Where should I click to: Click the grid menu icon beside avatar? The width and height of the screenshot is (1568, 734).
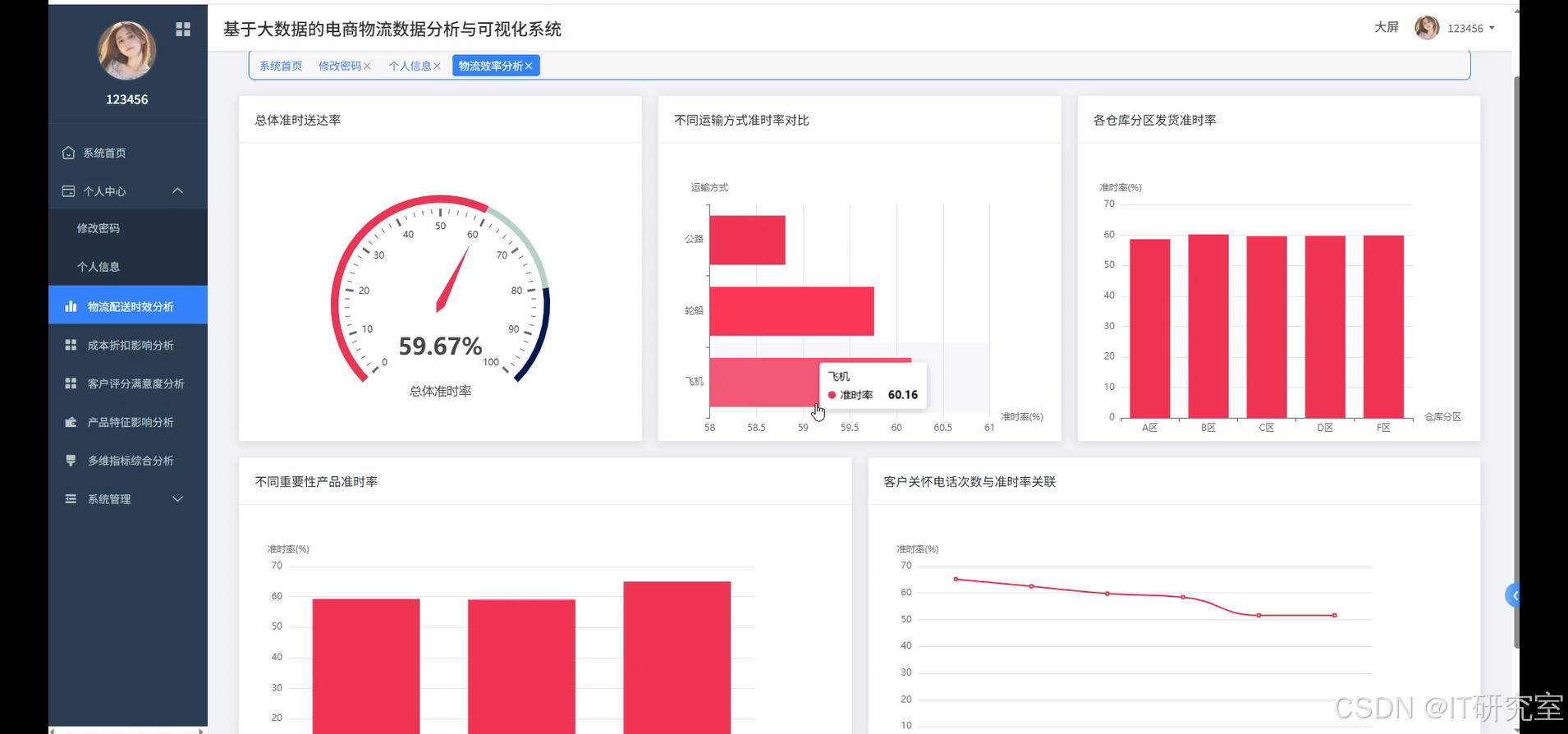click(183, 30)
